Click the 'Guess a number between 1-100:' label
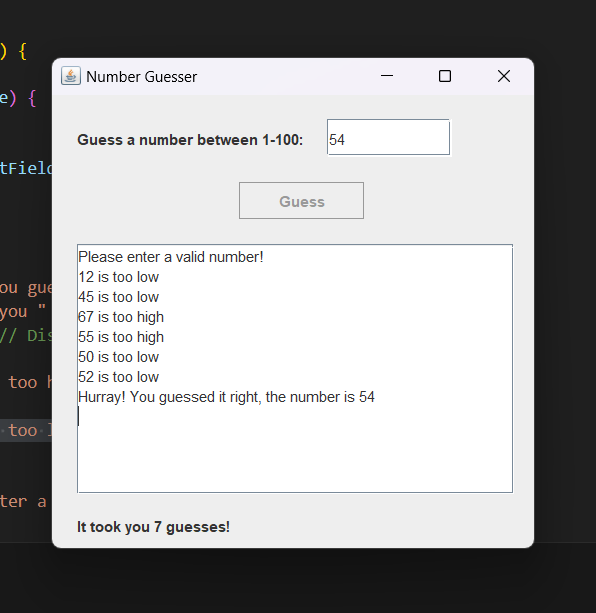596x613 pixels. [190, 140]
